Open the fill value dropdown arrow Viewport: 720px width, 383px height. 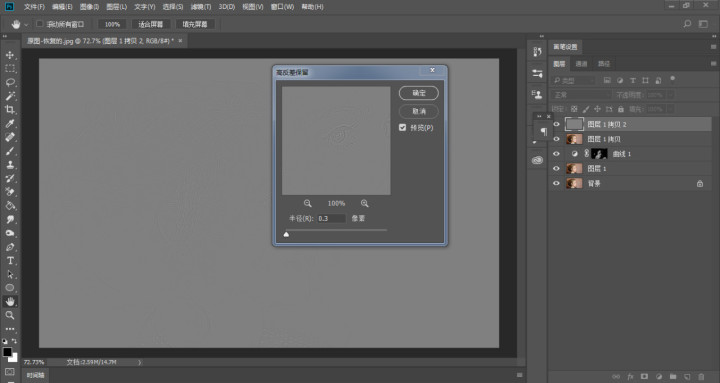point(670,109)
